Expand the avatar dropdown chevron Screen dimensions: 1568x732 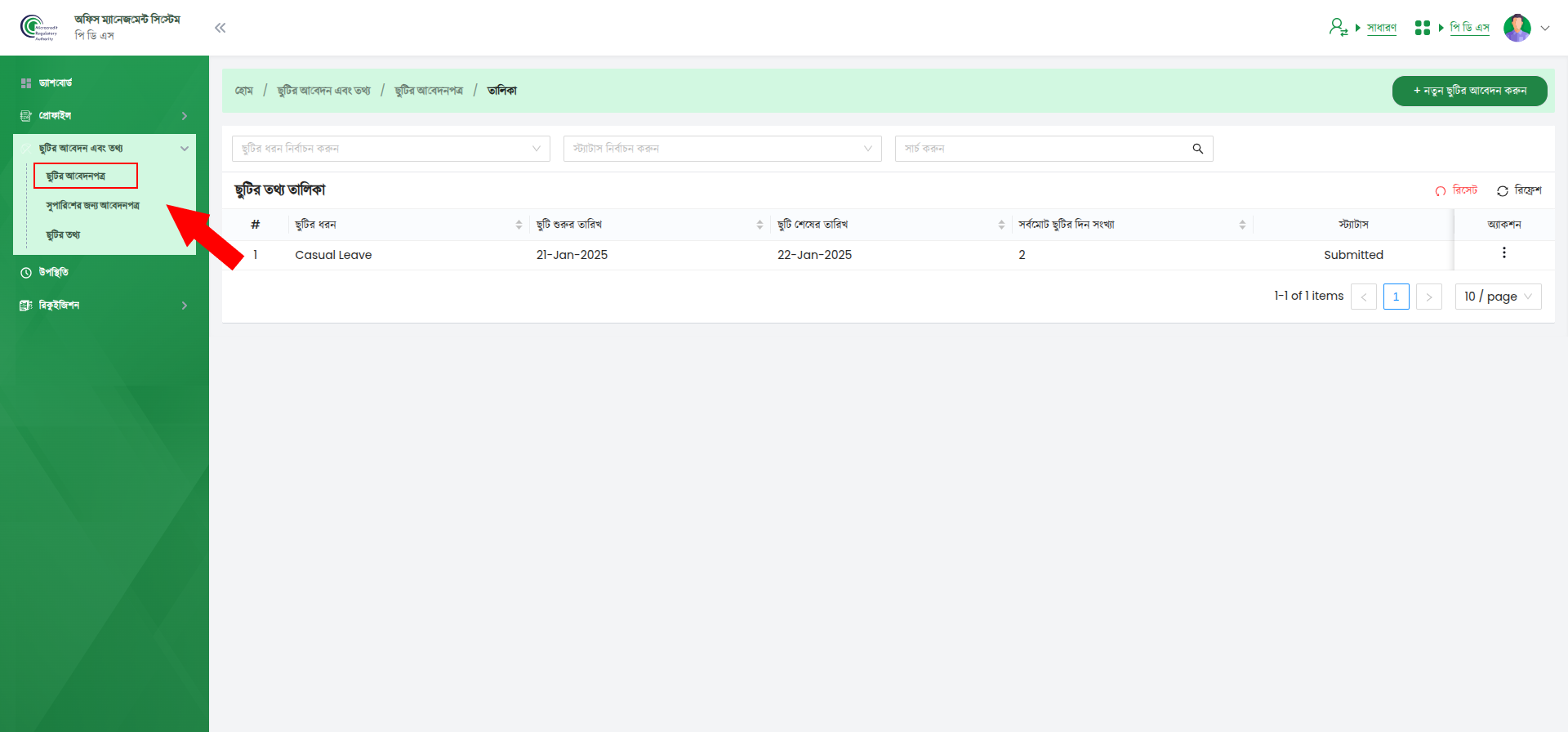point(1545,28)
